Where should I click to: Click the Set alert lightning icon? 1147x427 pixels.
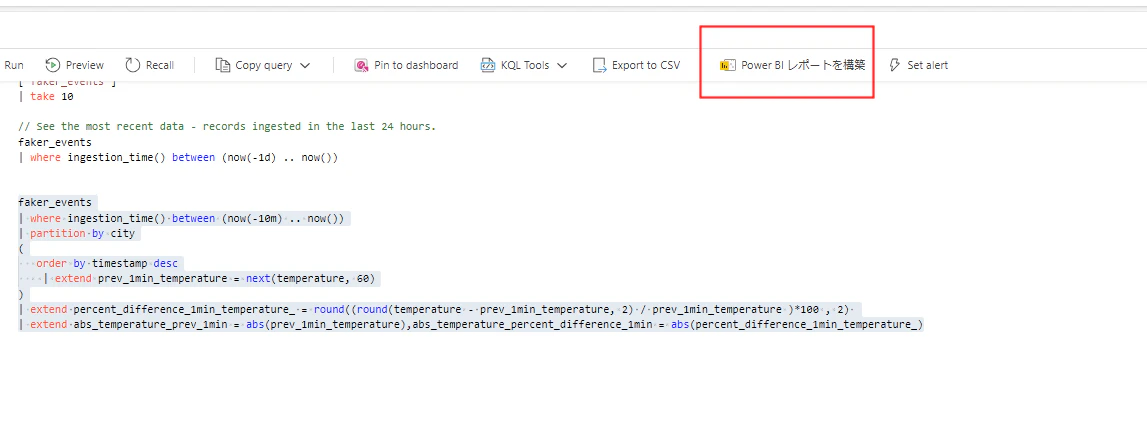click(x=895, y=65)
